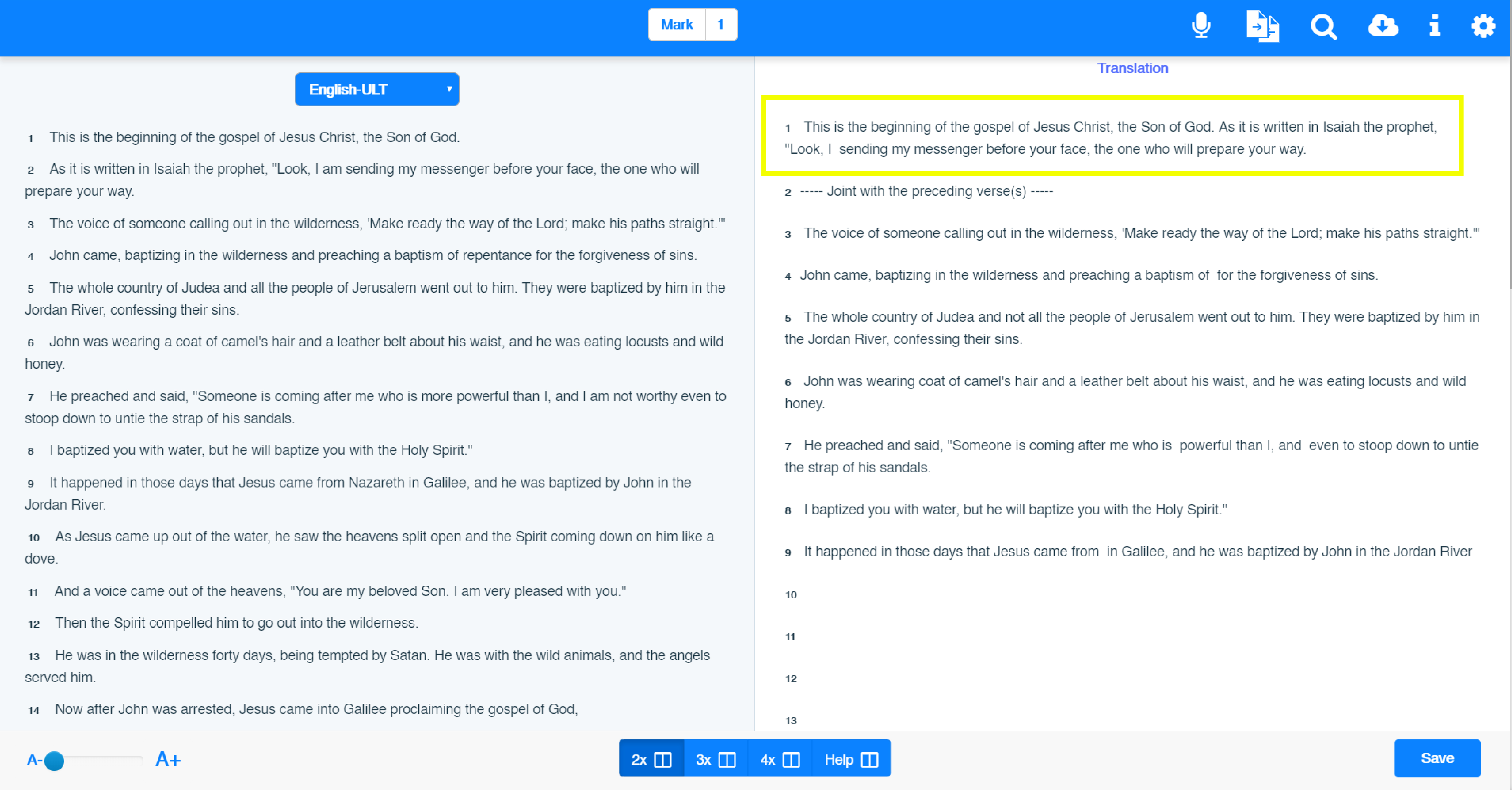This screenshot has height=790, width=1512.
Task: Click reference verse 13 about forty days
Action: pos(367,666)
